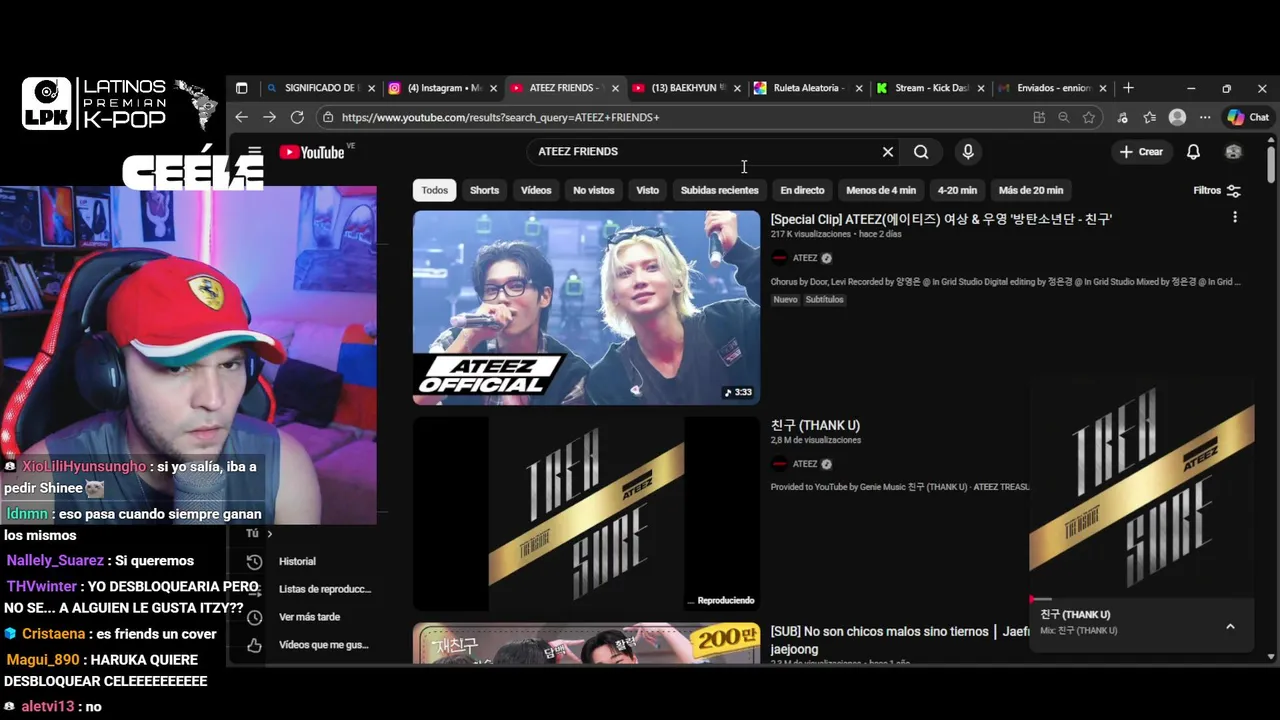Image resolution: width=1280 pixels, height=720 pixels.
Task: Select the Menos de 4 min chip
Action: pyautogui.click(x=881, y=190)
